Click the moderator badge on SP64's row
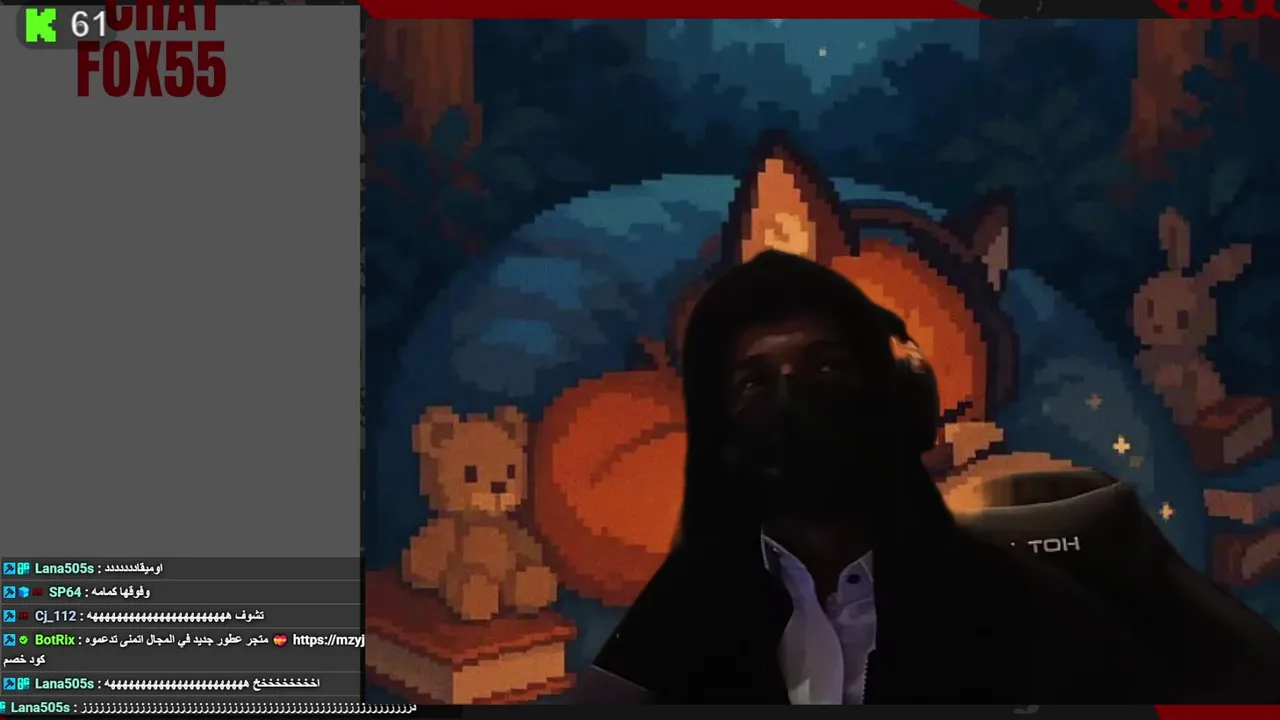This screenshot has height=720, width=1280. point(9,592)
